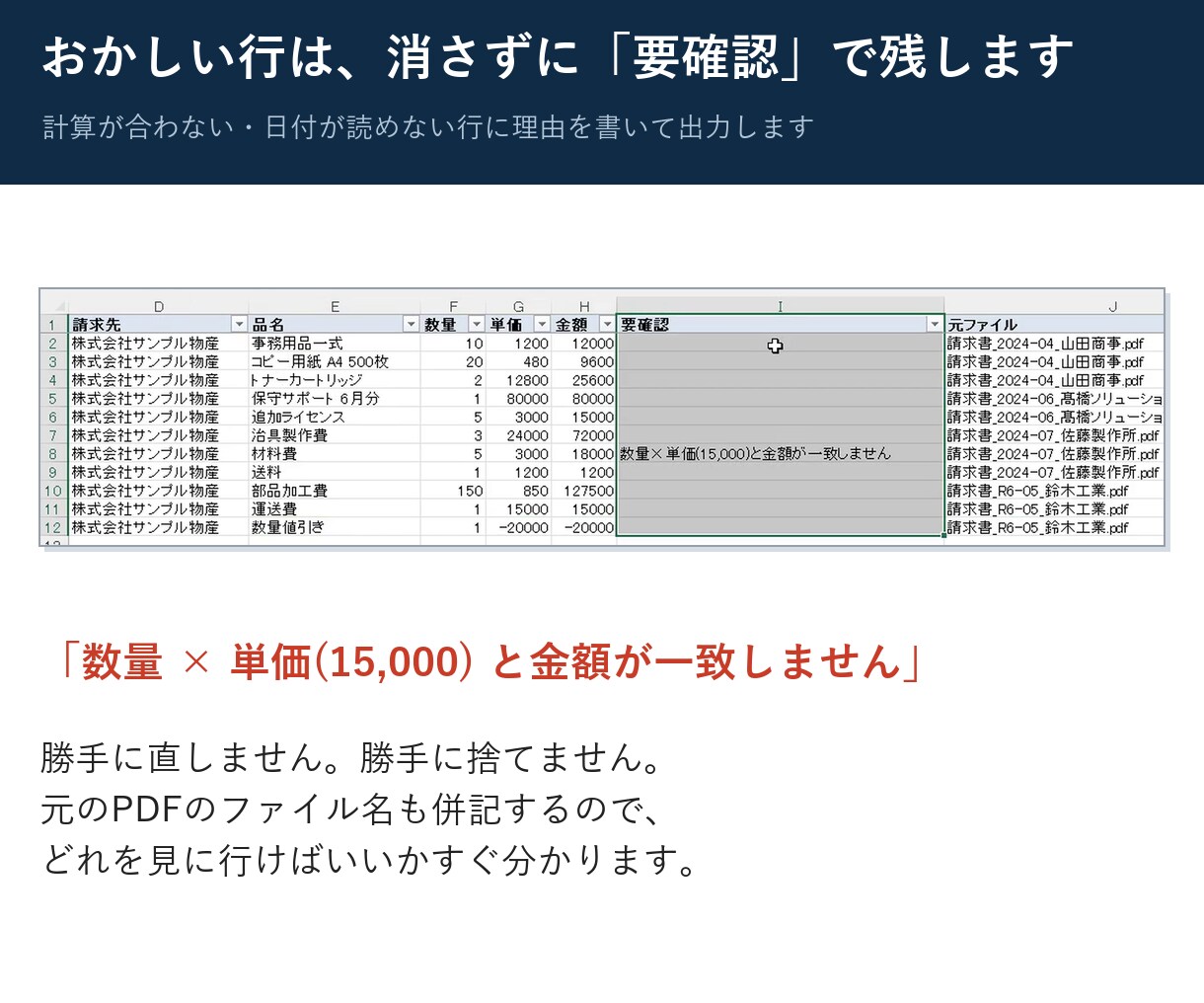
Task: Select column F header
Action: point(453,306)
